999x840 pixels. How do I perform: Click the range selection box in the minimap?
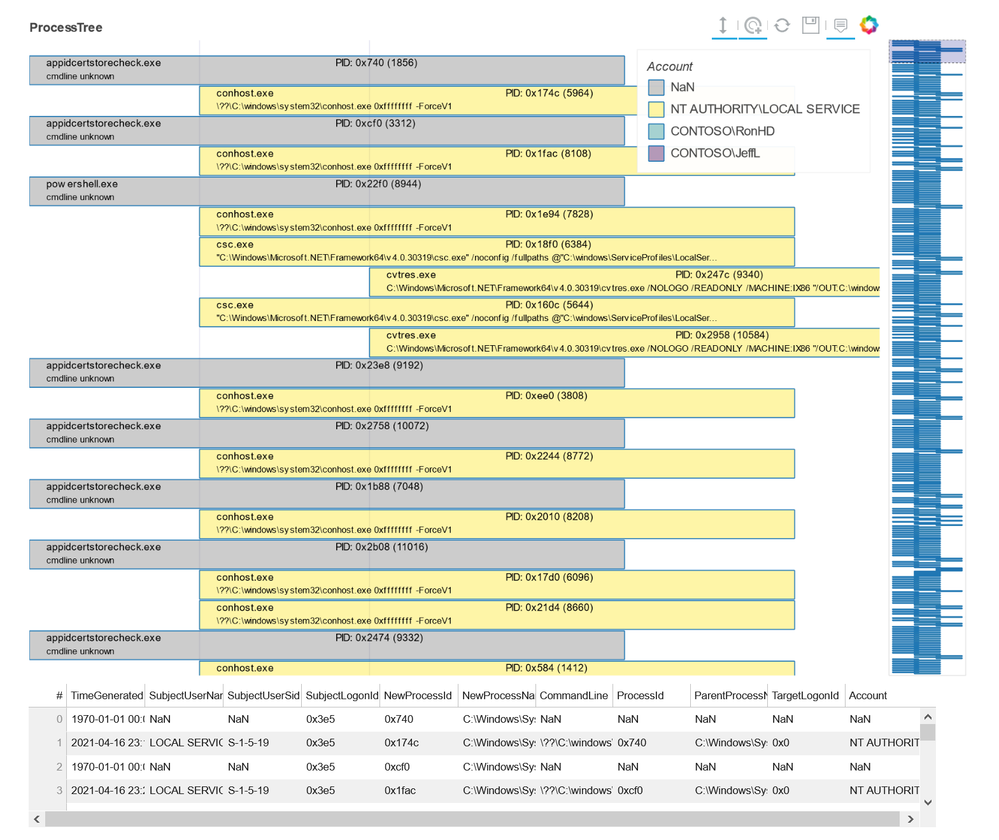927,51
